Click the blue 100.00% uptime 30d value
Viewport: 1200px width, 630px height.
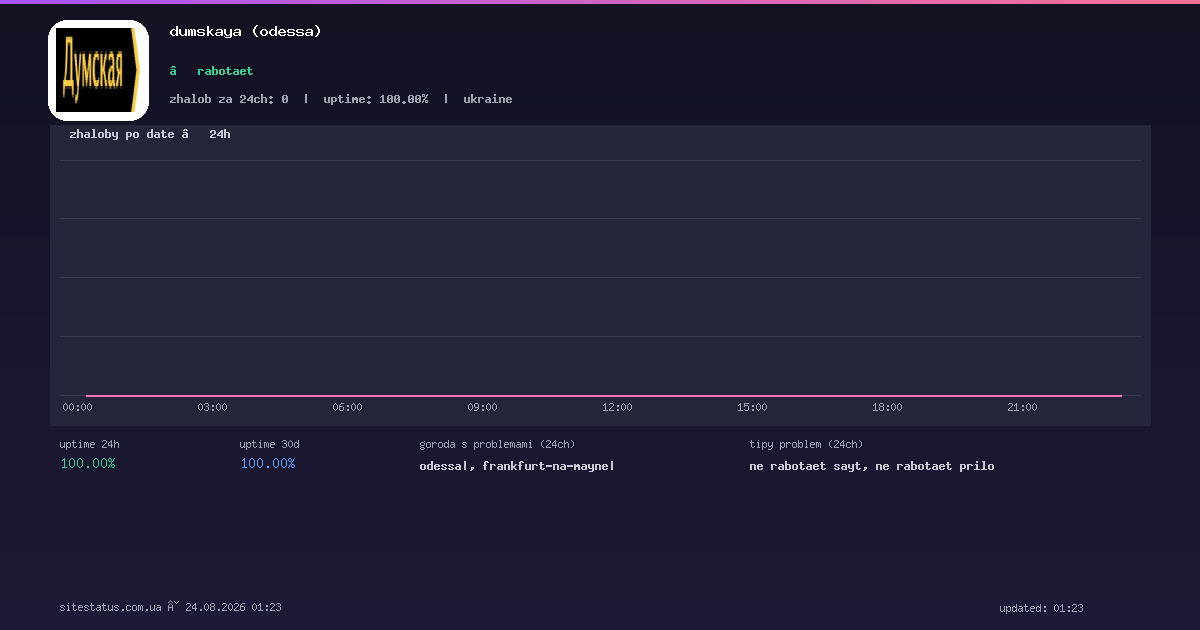pyautogui.click(x=268, y=464)
